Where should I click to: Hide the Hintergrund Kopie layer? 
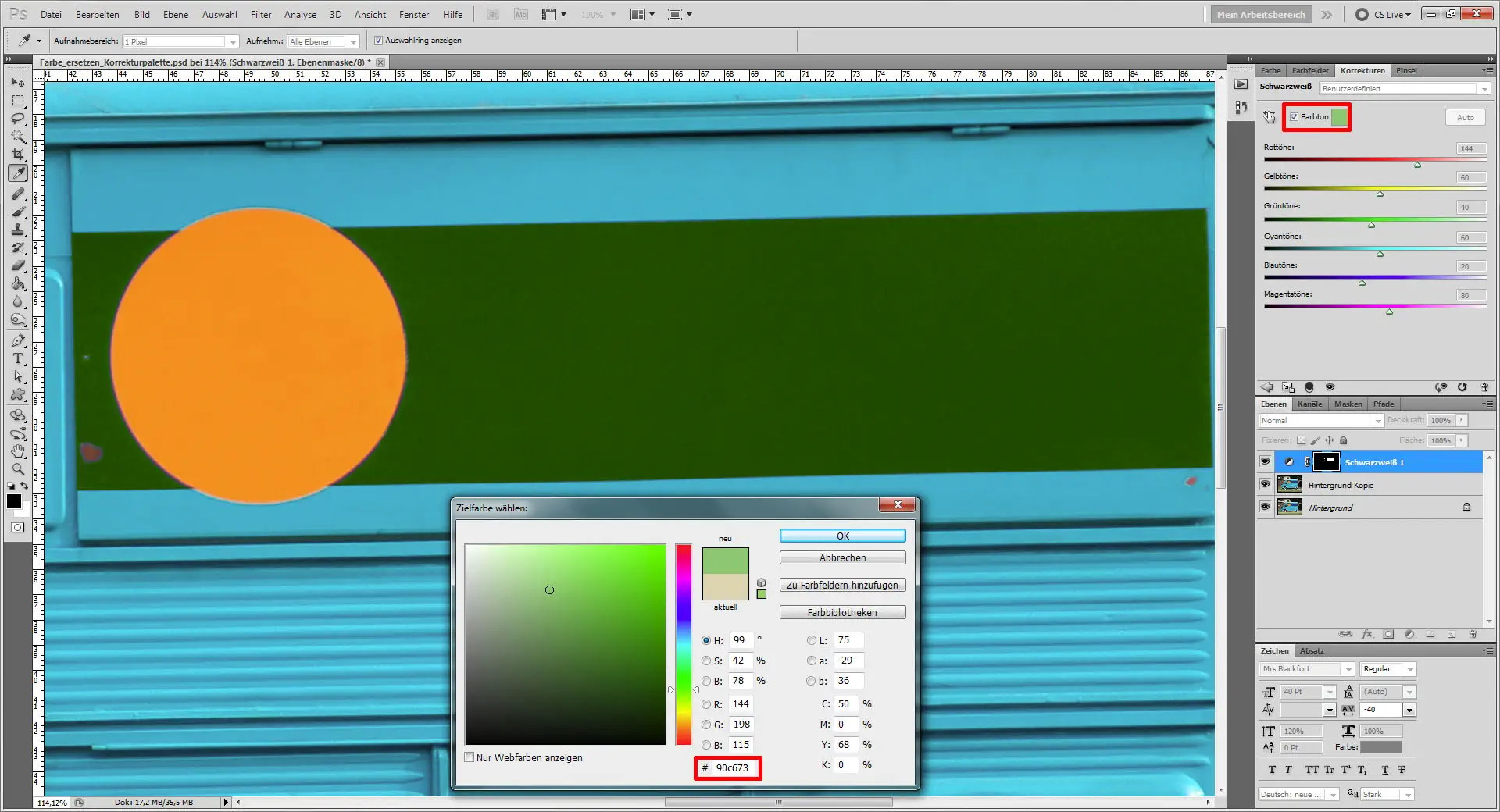pyautogui.click(x=1265, y=484)
